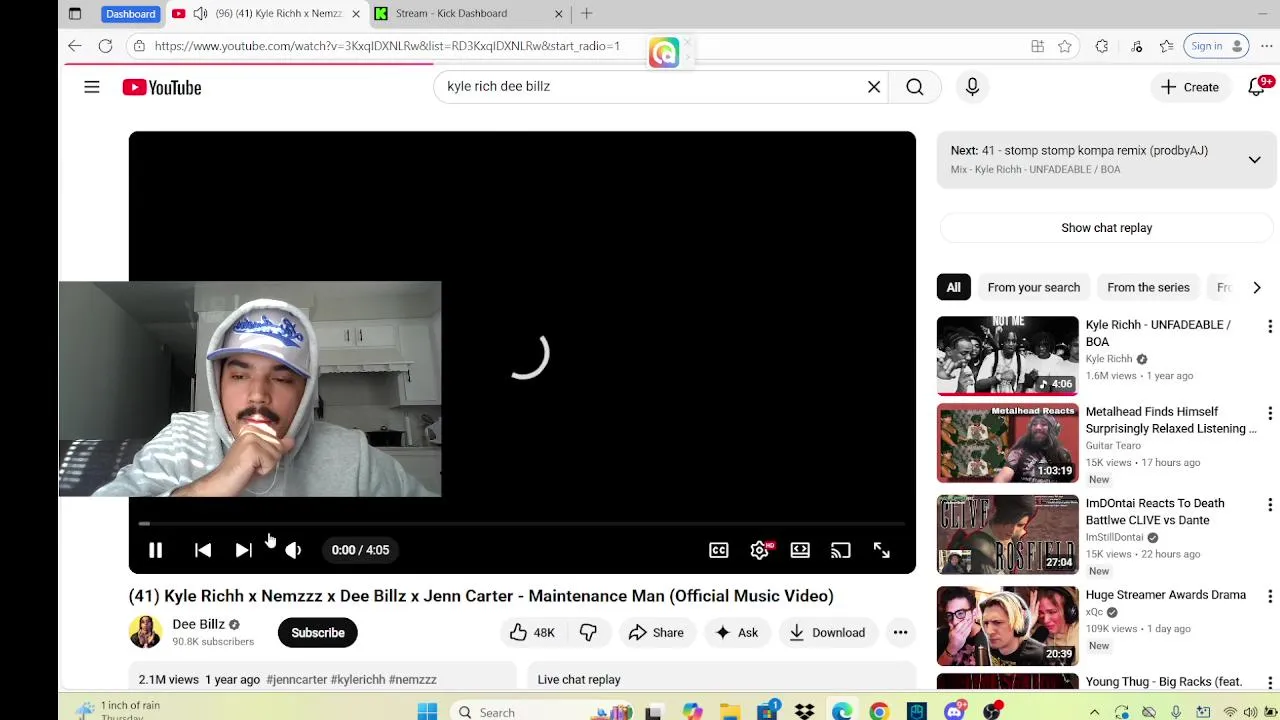Open the Create menu
Viewport: 1280px width, 720px height.
coord(1189,87)
